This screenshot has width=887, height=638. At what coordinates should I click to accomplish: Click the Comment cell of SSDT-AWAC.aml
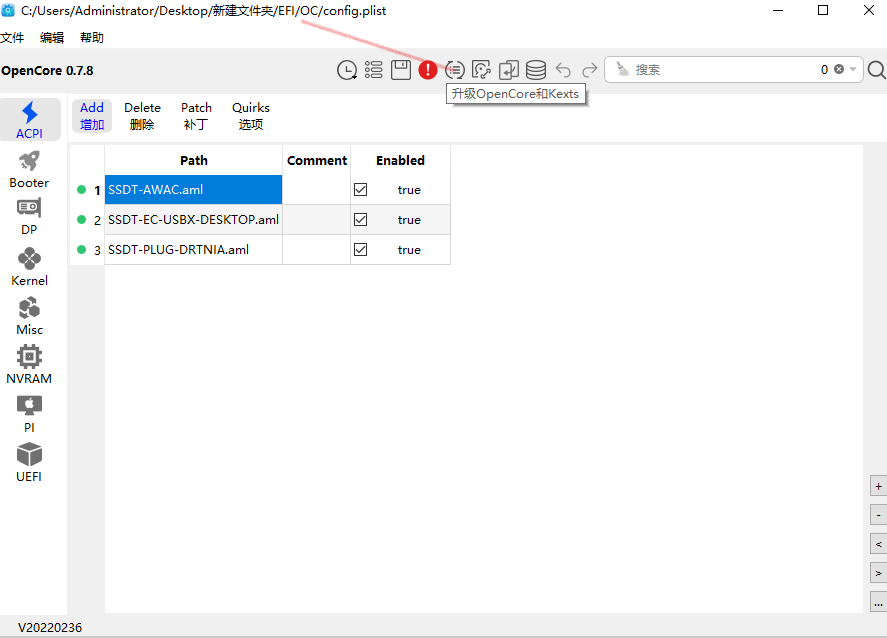tap(317, 189)
